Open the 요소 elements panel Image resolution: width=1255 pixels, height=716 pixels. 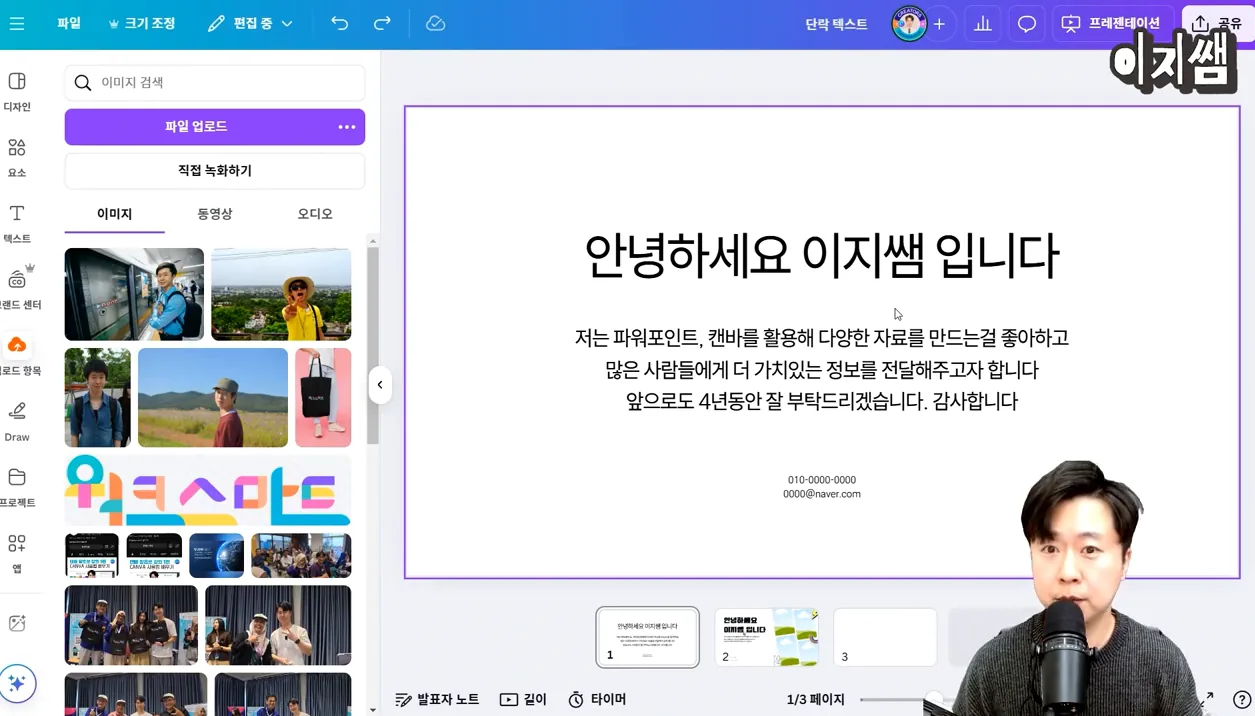click(x=17, y=157)
